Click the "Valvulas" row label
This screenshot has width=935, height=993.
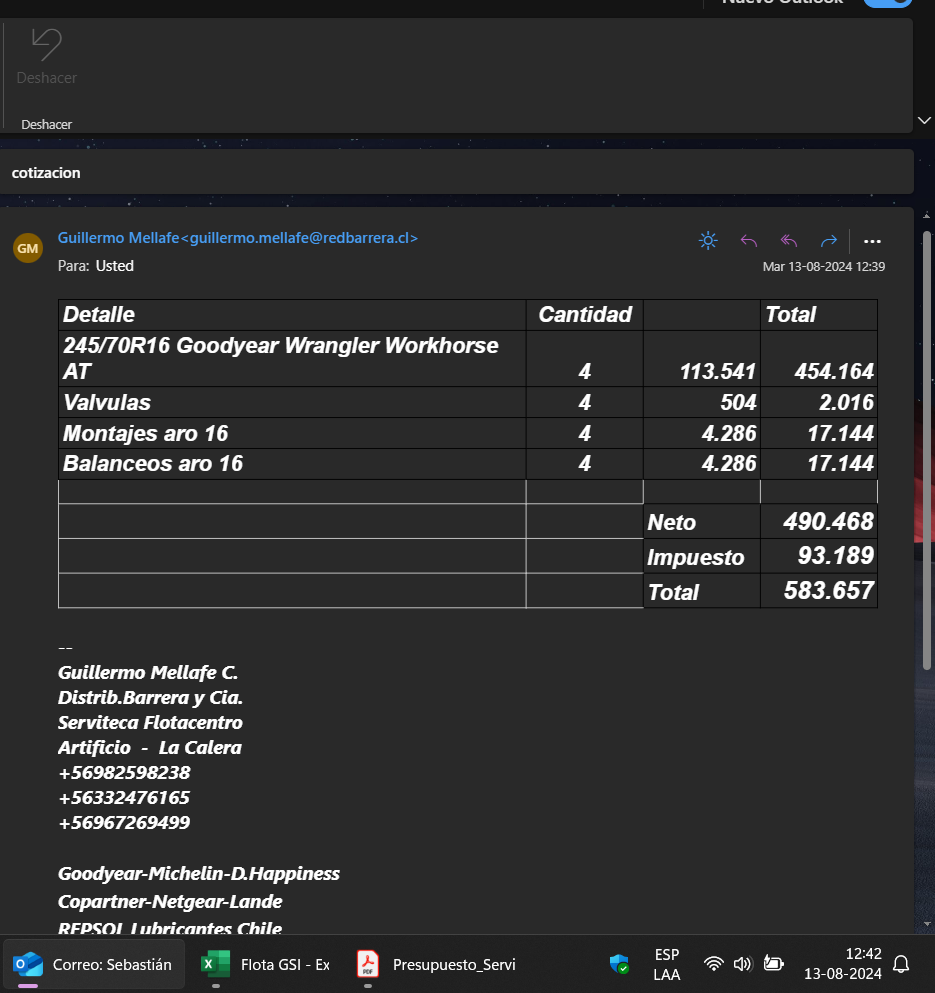107,402
